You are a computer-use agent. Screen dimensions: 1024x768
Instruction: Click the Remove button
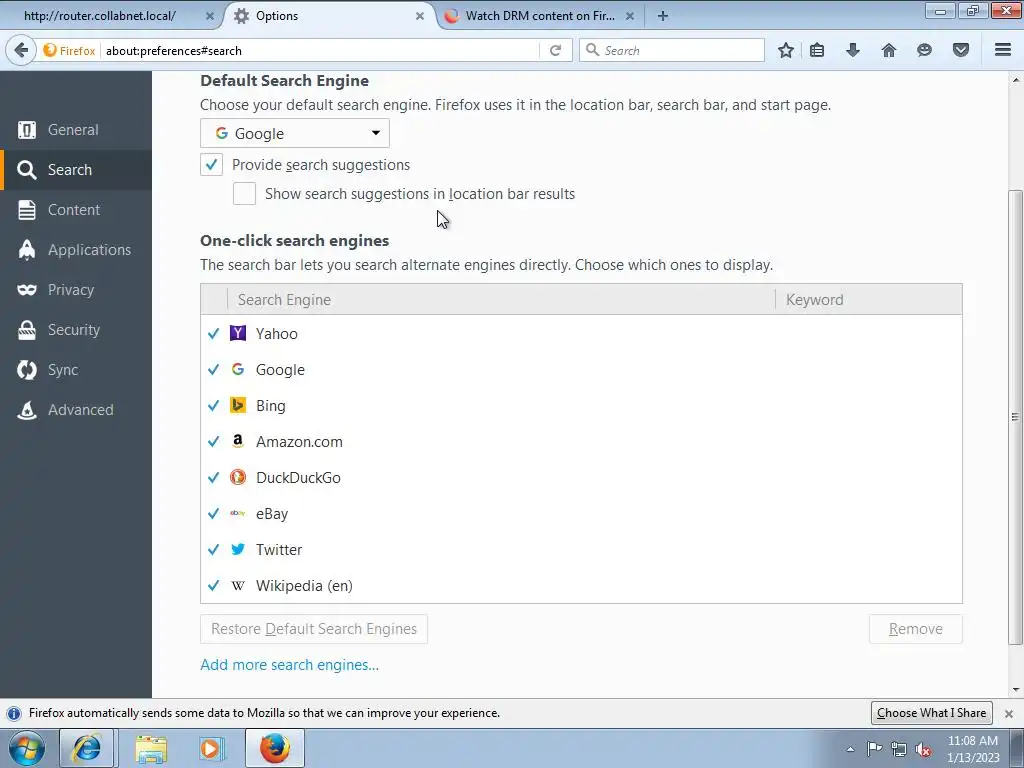[916, 629]
